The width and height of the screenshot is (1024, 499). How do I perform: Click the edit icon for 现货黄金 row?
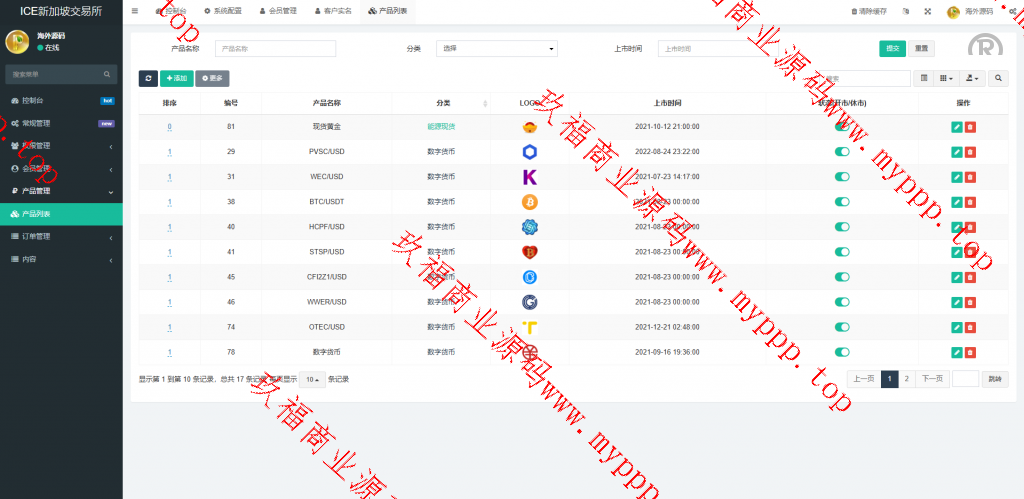tap(957, 127)
